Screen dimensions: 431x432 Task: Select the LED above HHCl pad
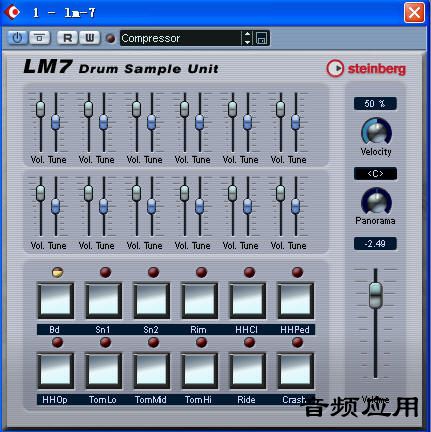click(x=249, y=272)
